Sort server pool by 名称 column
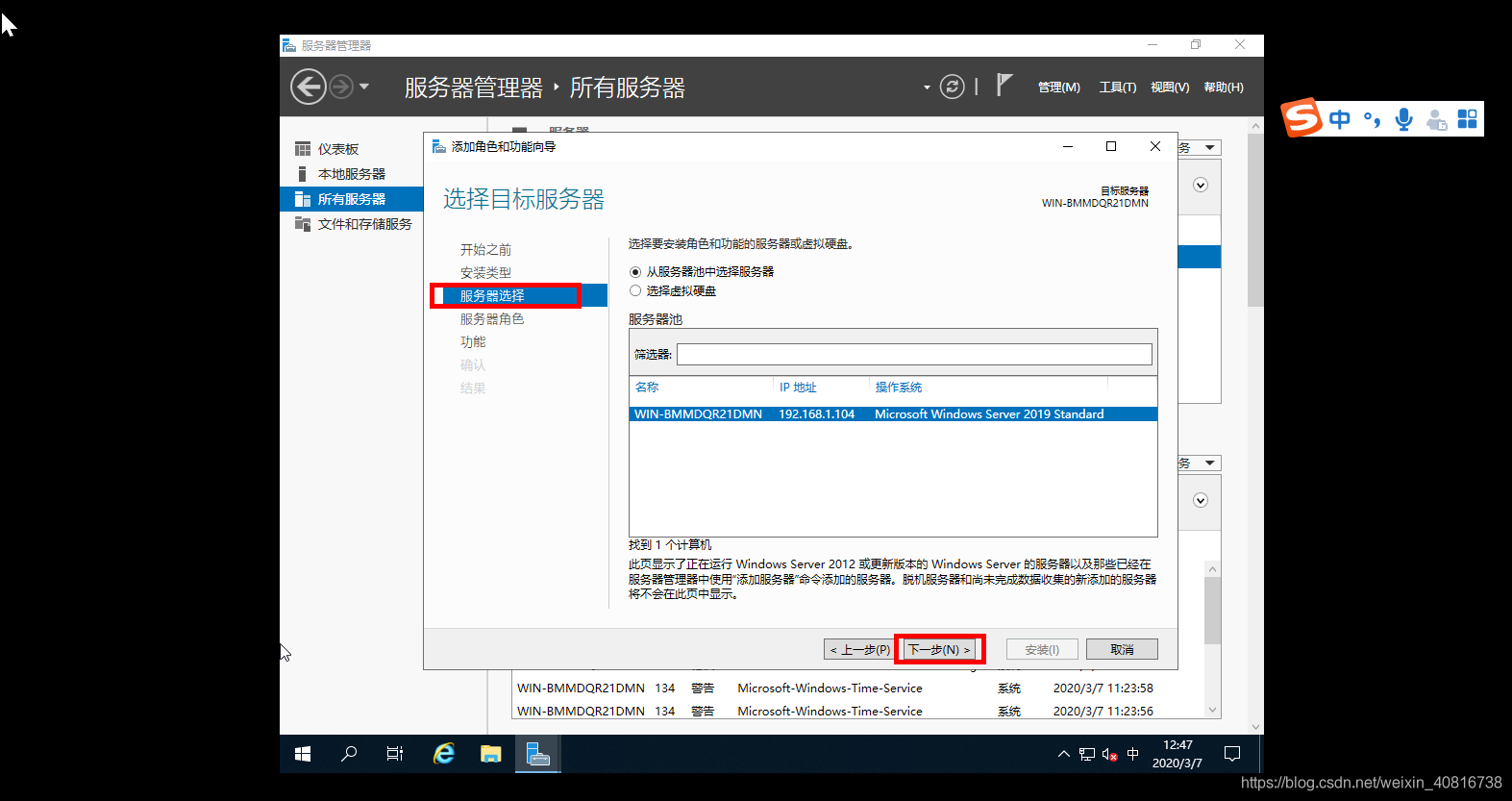Image resolution: width=1512 pixels, height=801 pixels. (x=647, y=388)
